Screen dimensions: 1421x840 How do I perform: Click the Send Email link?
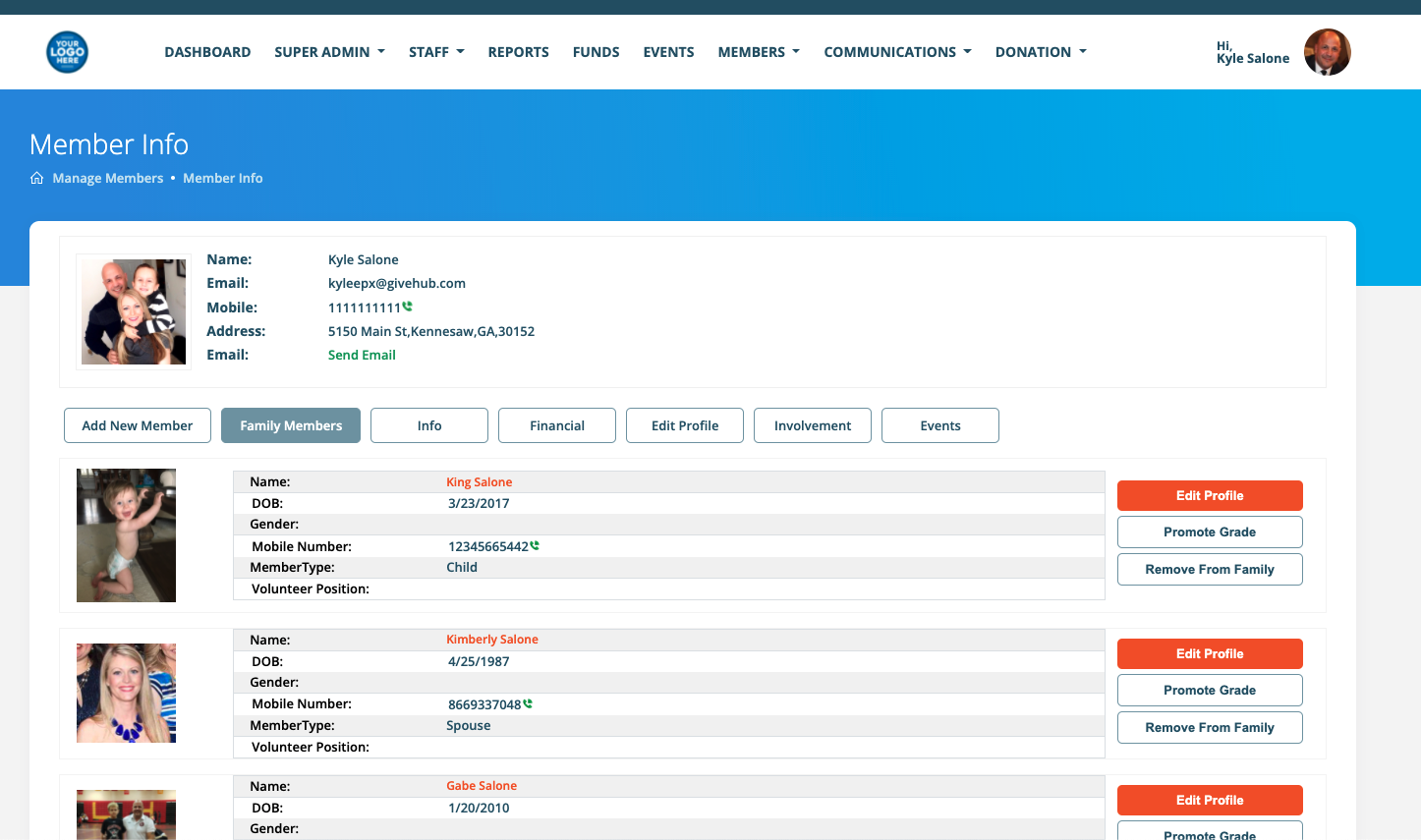click(362, 355)
